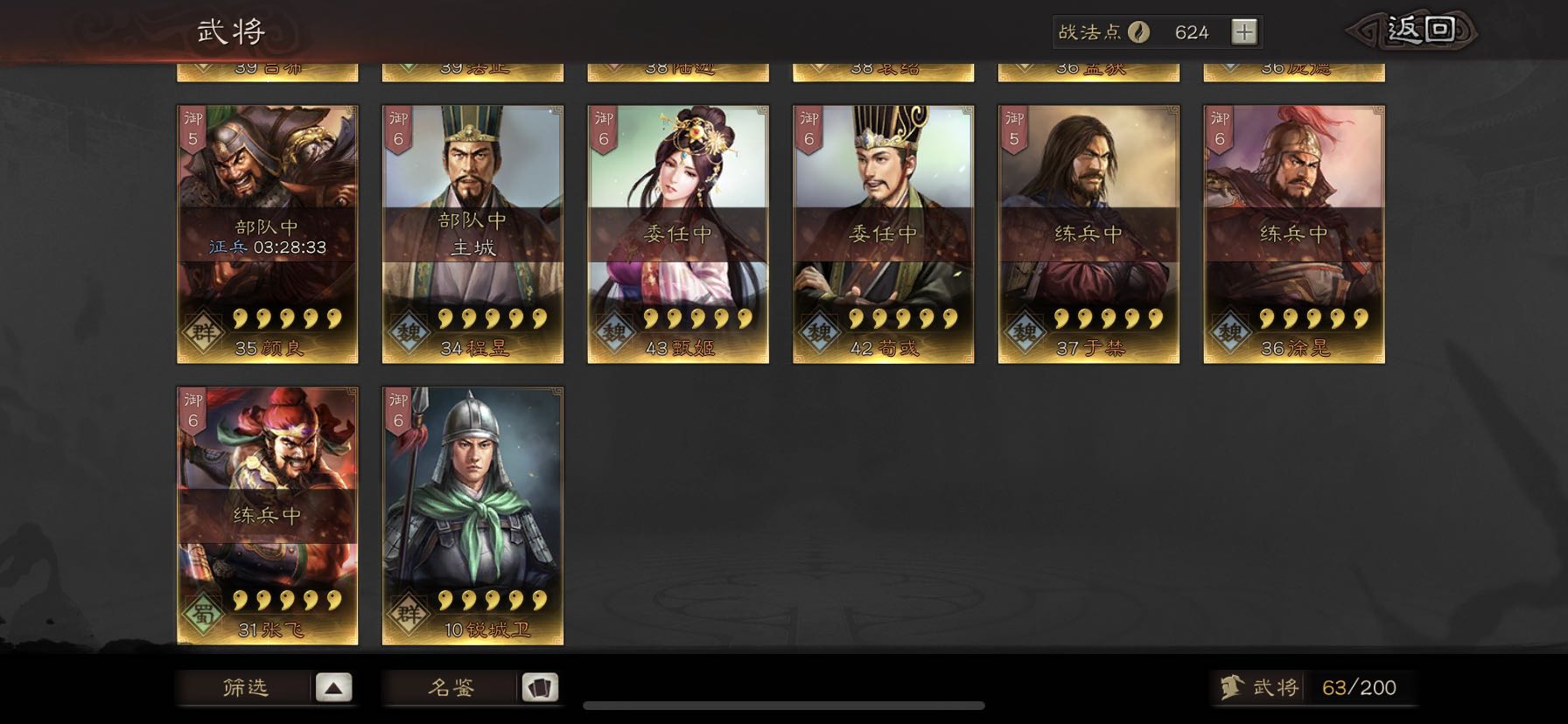Click the 群 faction badge on 颜良

click(203, 332)
